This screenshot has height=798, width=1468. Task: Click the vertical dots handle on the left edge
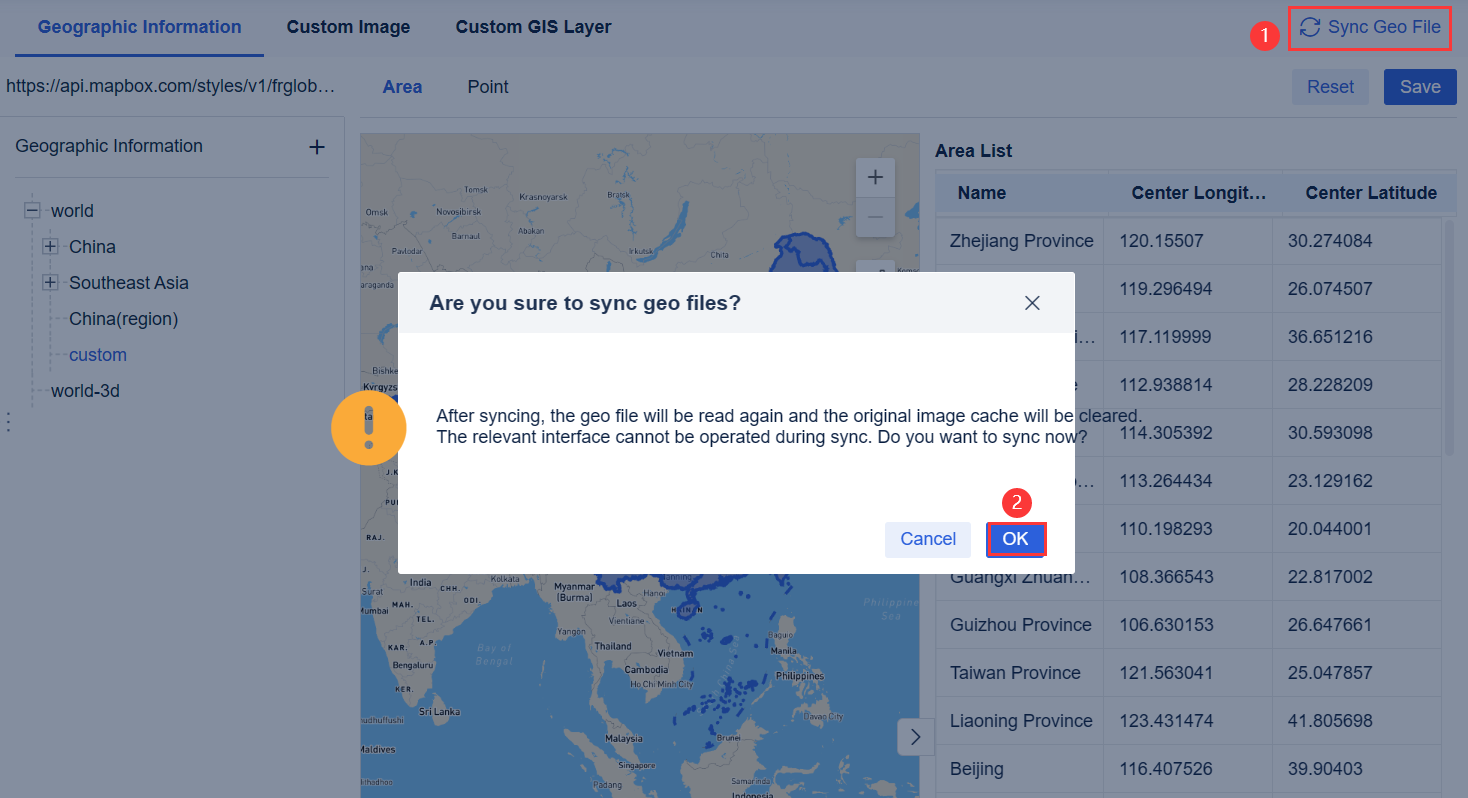pos(8,421)
